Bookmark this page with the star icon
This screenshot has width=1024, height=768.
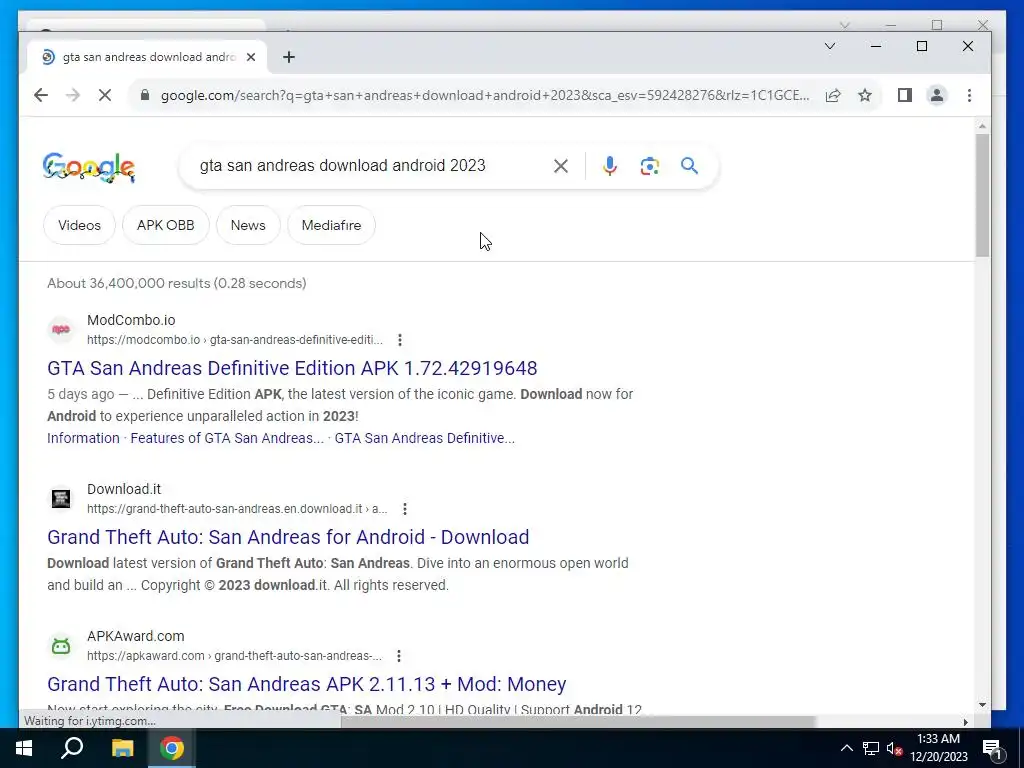click(865, 95)
